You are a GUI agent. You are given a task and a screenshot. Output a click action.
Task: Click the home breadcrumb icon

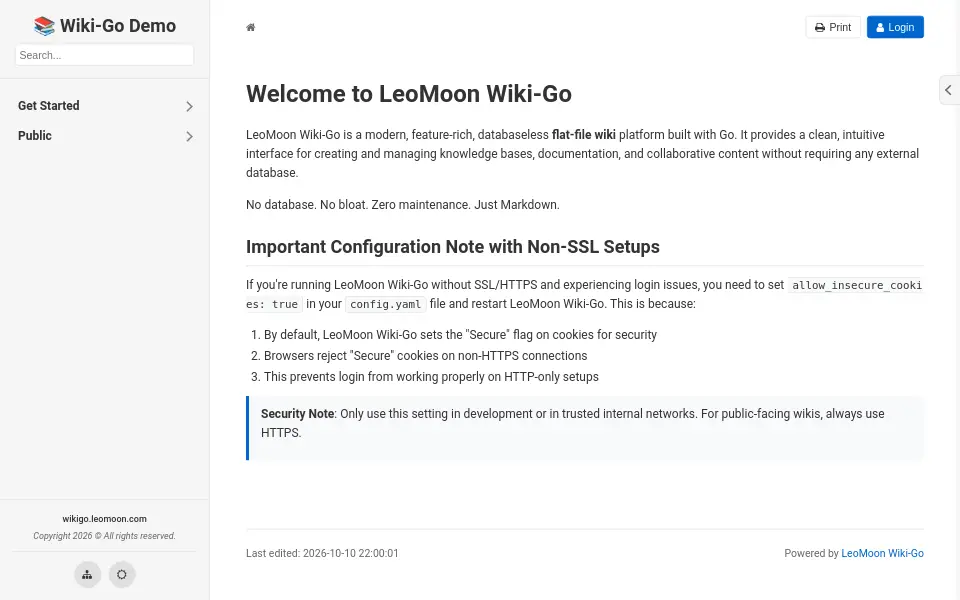click(x=250, y=27)
